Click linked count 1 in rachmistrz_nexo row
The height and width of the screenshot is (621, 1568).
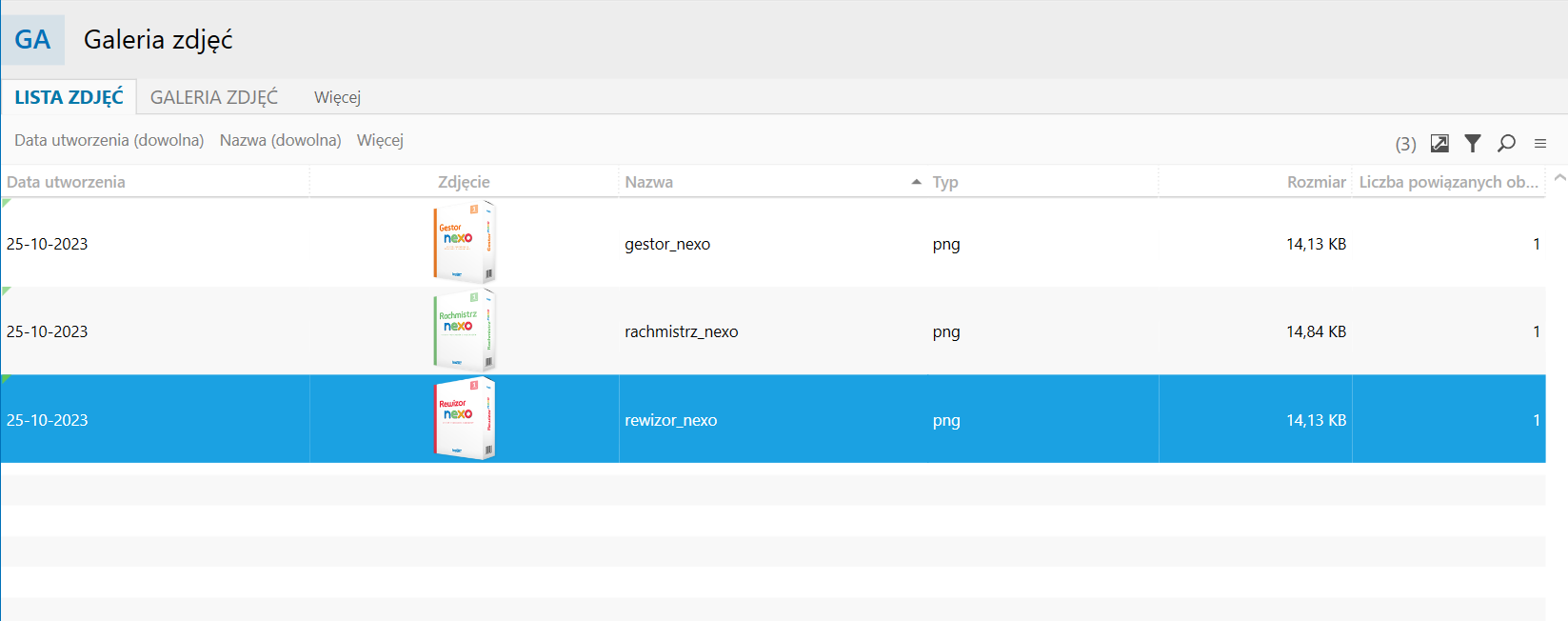1537,331
